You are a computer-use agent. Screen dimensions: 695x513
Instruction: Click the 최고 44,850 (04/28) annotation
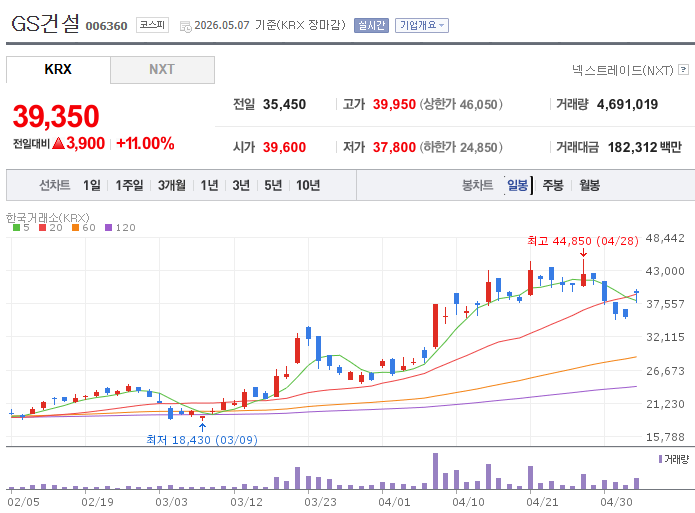pyautogui.click(x=583, y=241)
